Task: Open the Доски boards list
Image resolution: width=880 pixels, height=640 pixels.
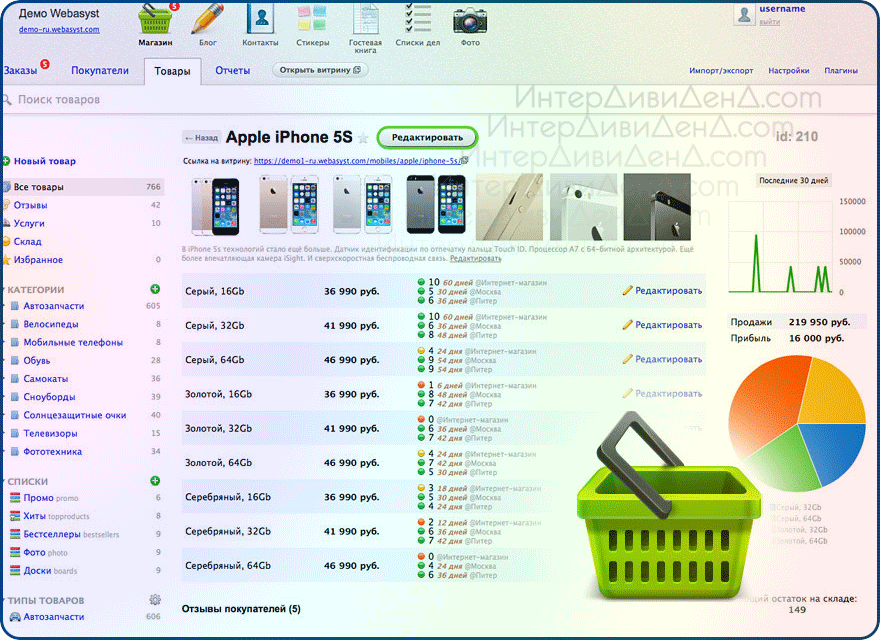Action: pyautogui.click(x=38, y=570)
